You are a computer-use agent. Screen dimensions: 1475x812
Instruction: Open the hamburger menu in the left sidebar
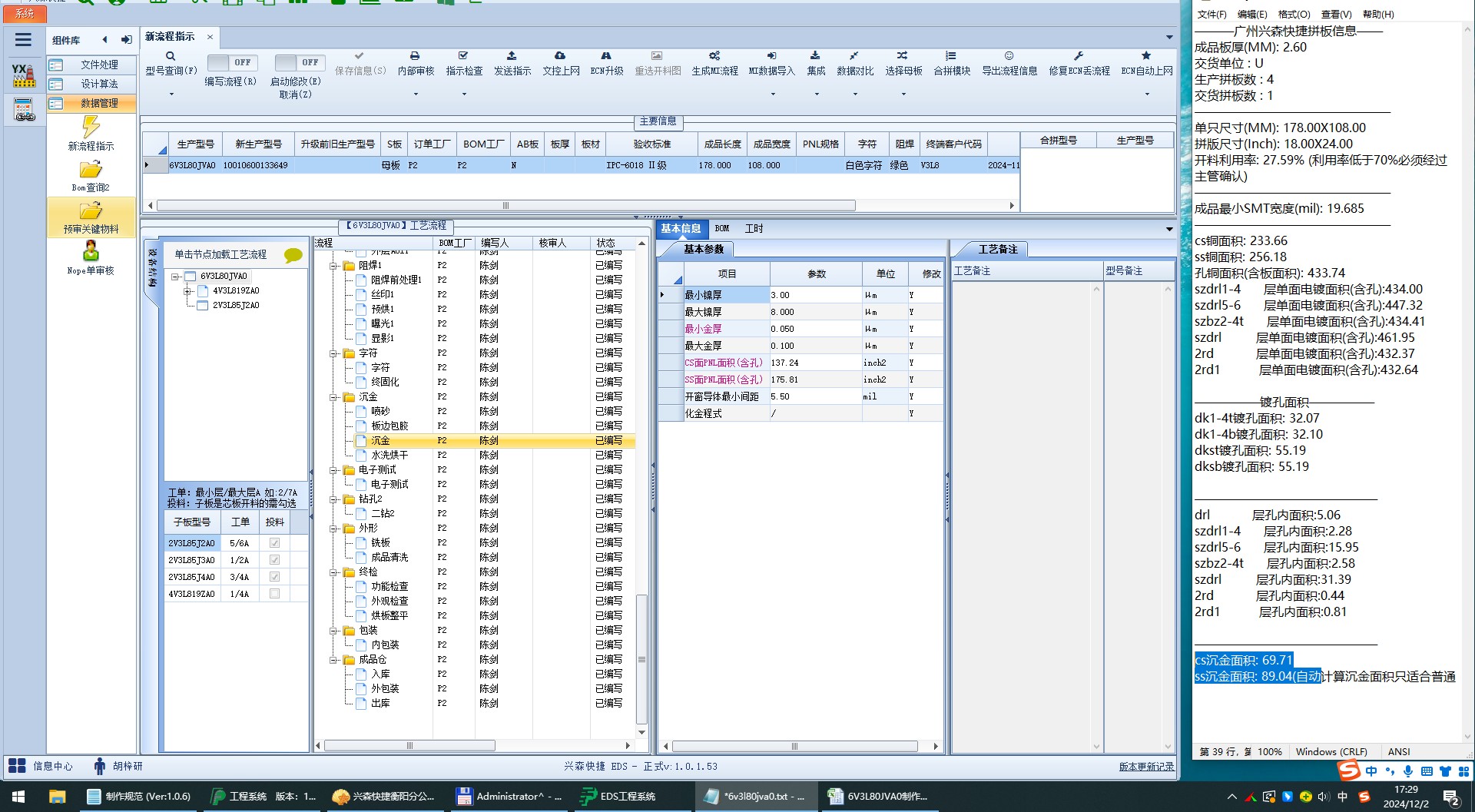click(24, 40)
